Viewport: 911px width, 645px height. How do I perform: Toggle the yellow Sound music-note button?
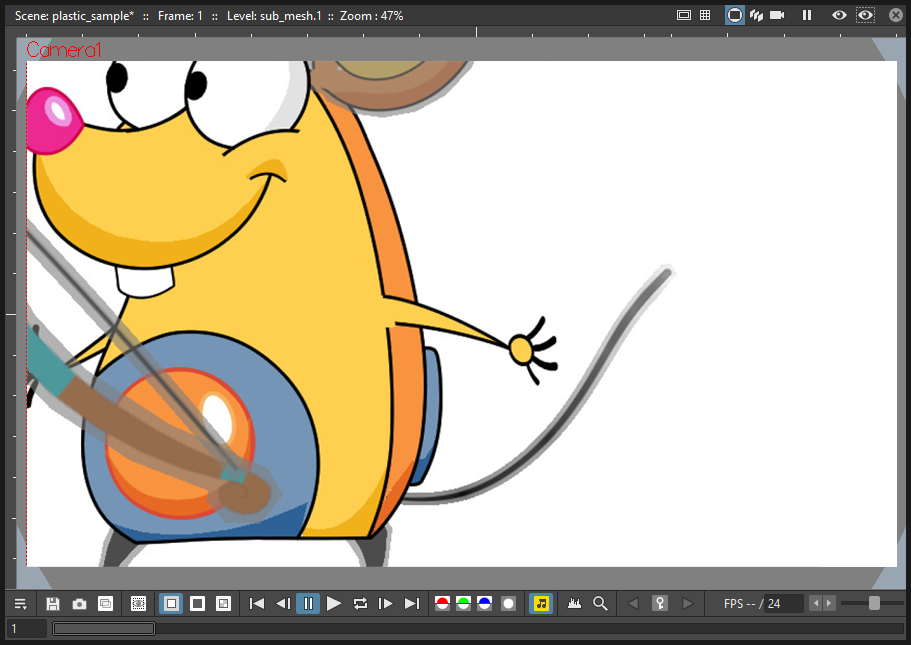541,604
